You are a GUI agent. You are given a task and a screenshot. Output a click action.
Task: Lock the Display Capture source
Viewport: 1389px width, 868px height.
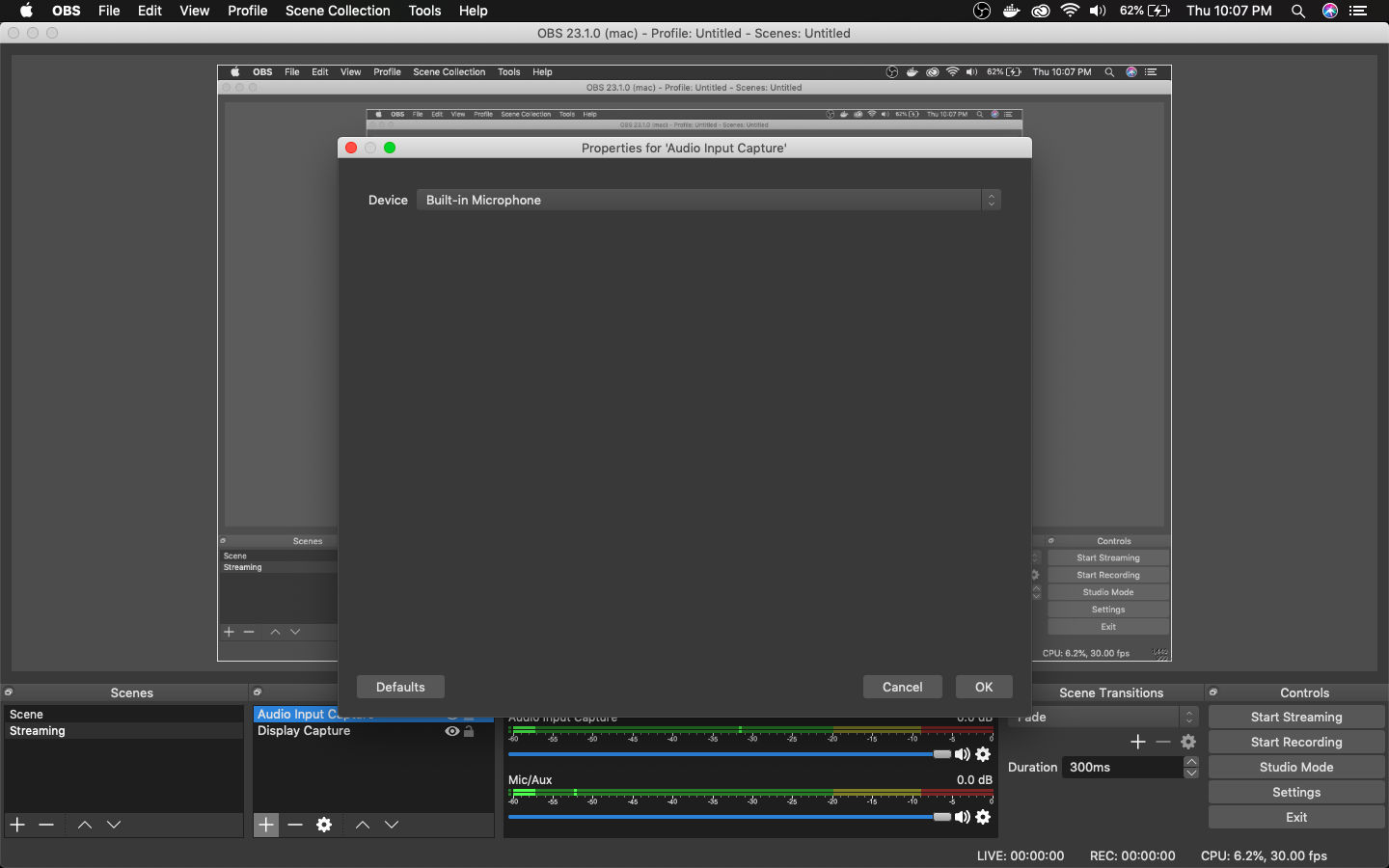point(469,731)
